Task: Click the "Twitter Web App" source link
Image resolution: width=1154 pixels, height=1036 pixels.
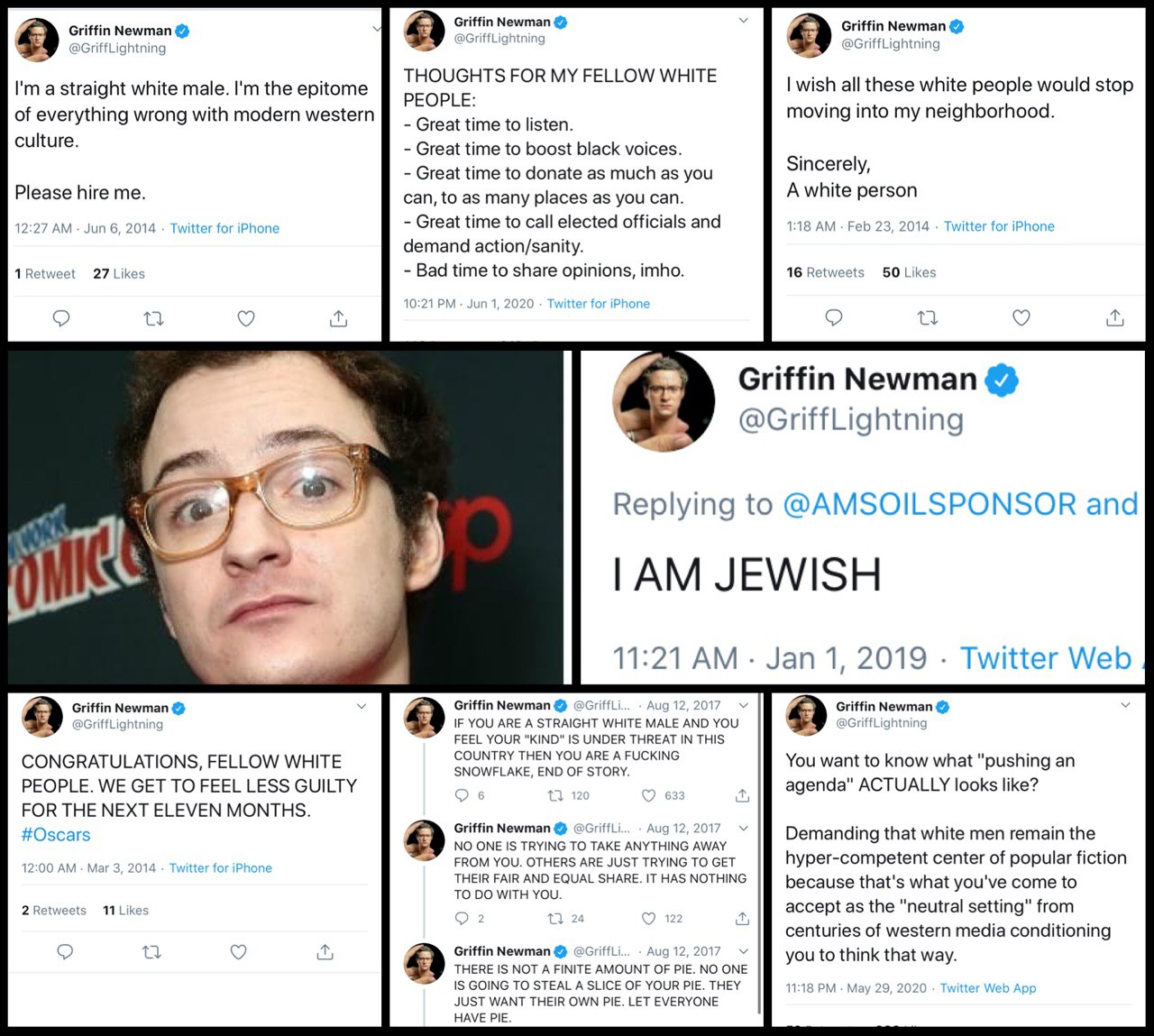Action: 988,988
